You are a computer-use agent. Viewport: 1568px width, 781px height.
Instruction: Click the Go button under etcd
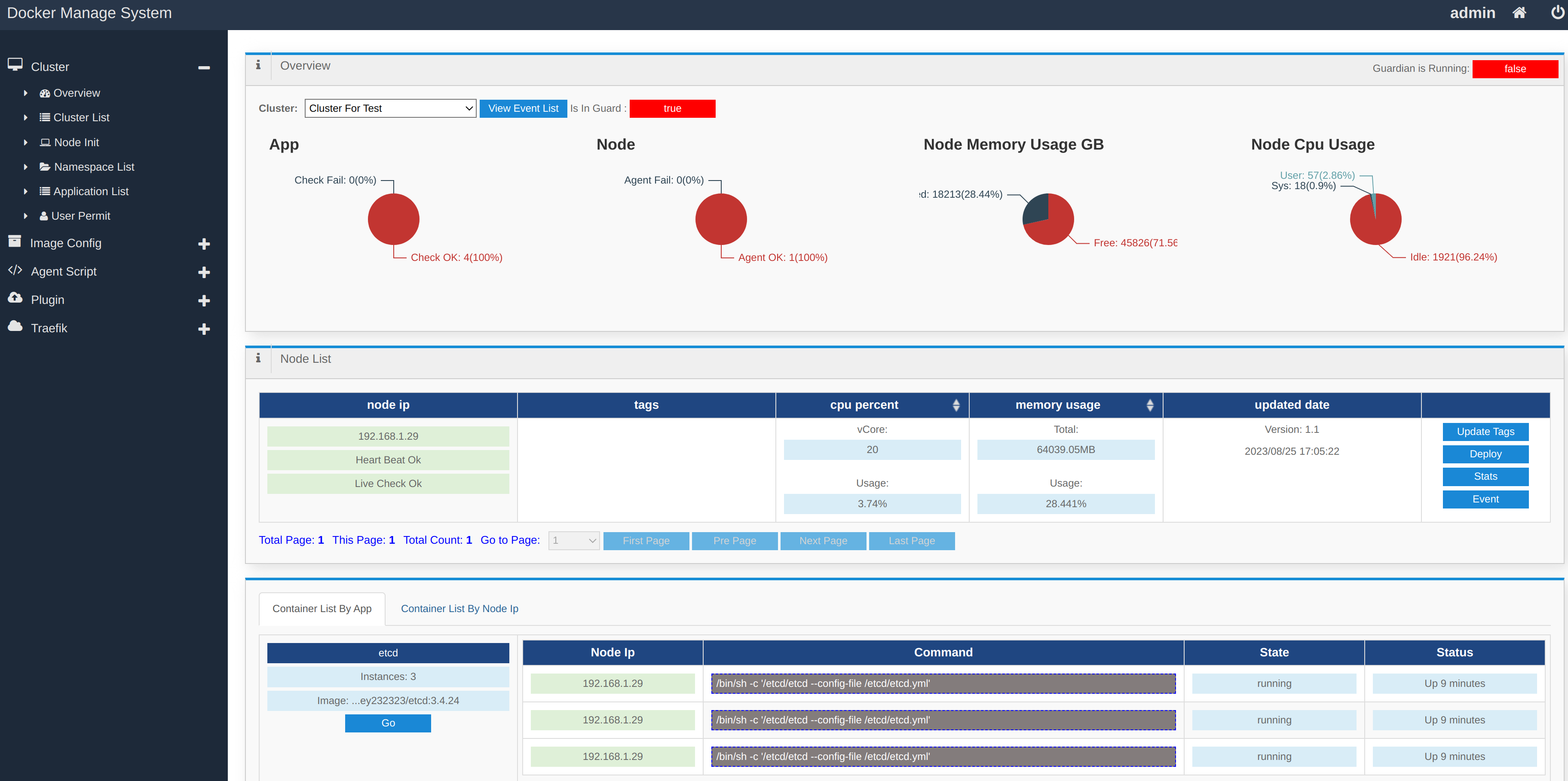click(388, 723)
